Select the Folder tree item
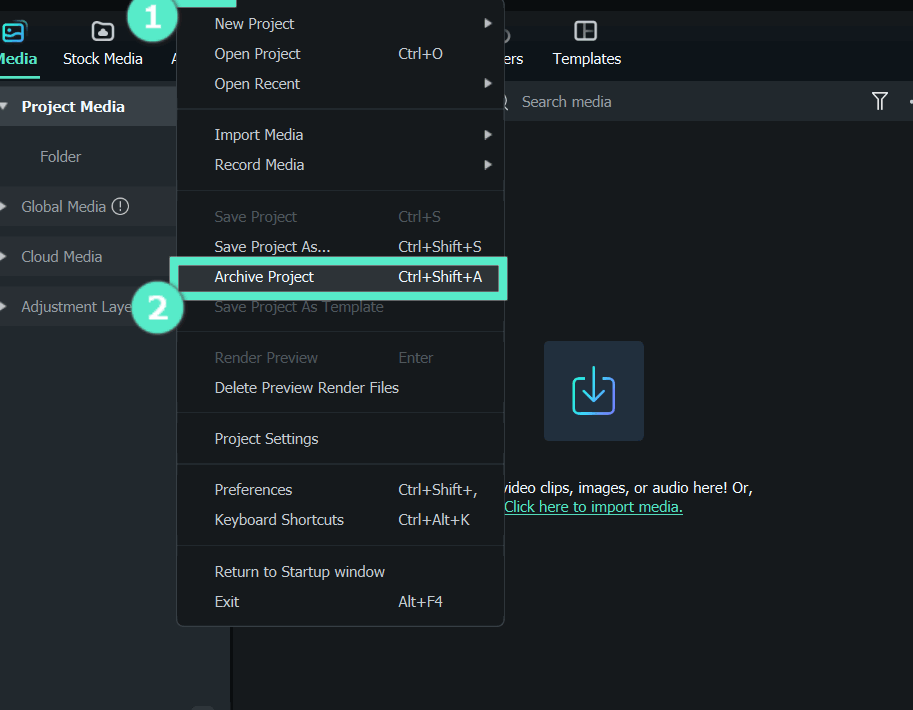The image size is (913, 710). [61, 157]
